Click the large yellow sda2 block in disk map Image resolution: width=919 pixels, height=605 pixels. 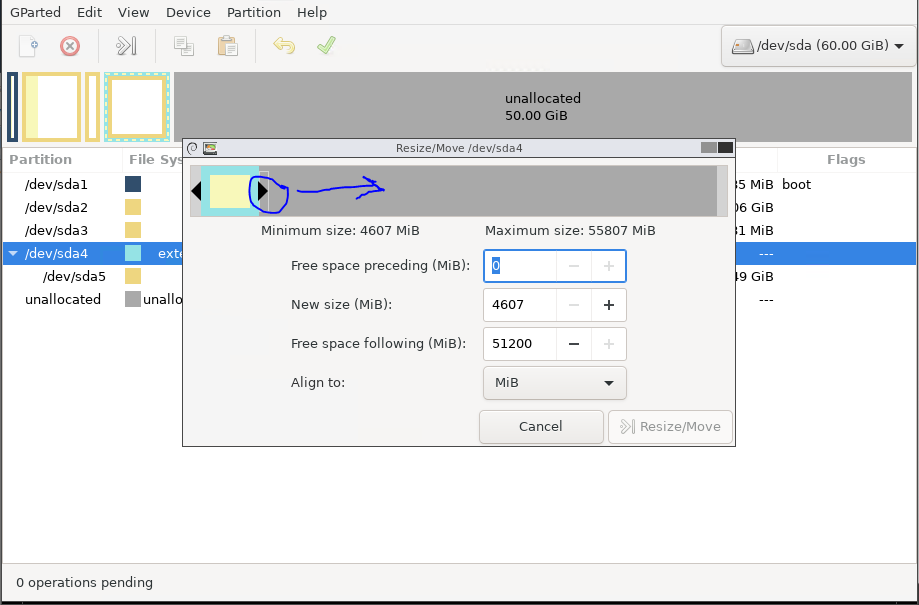[52, 107]
